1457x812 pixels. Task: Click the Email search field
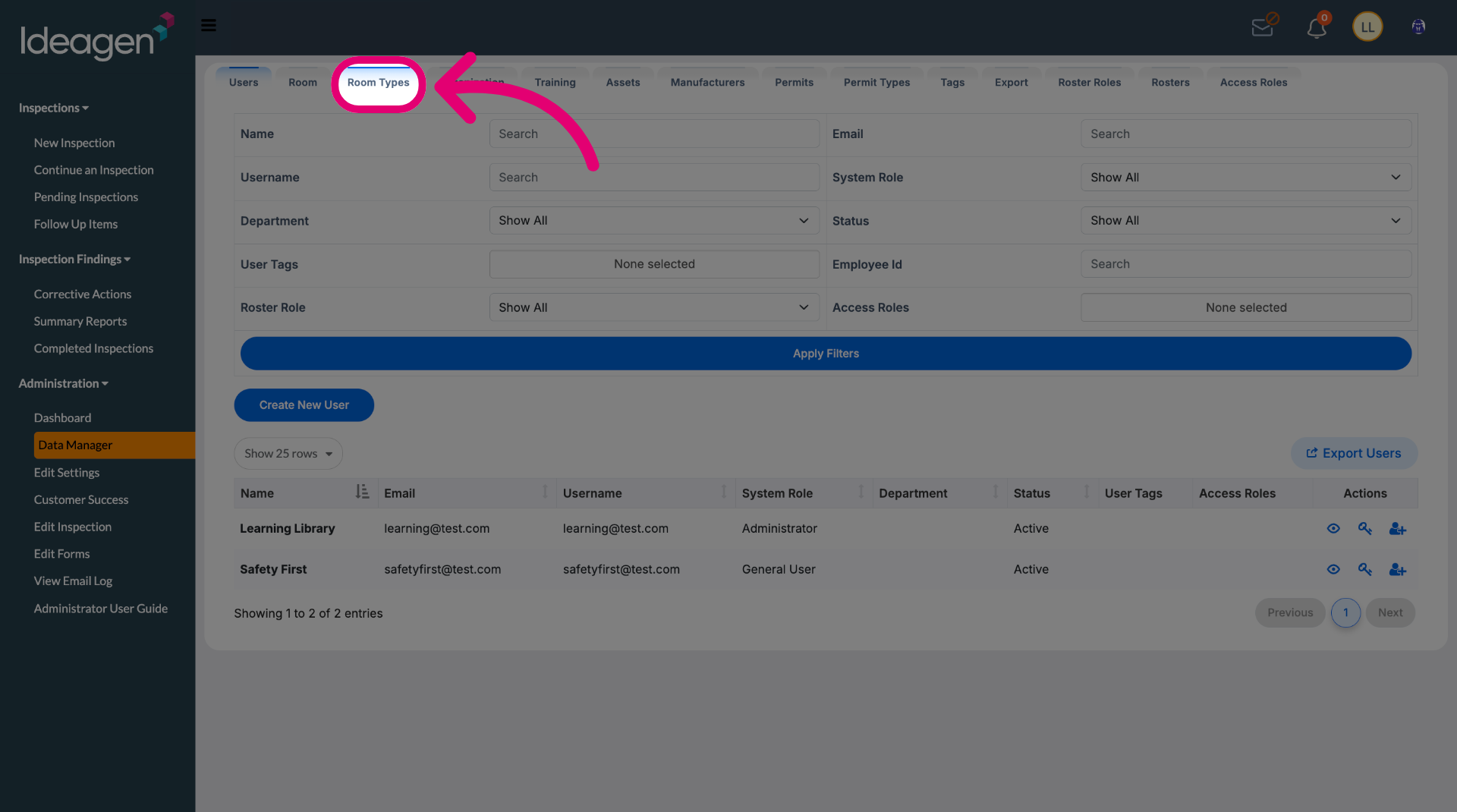[x=1246, y=134]
